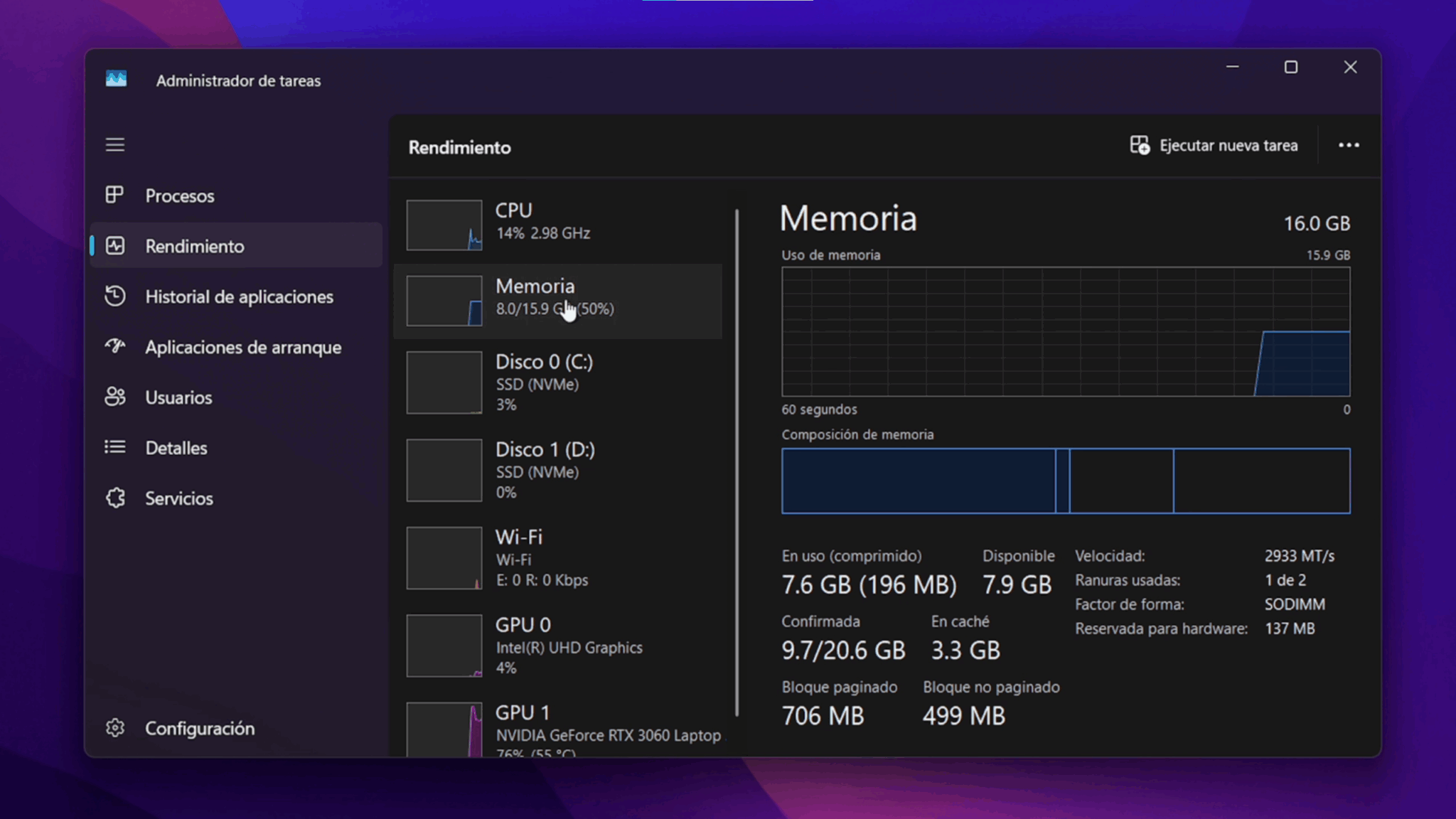This screenshot has width=1456, height=819.
Task: Switch to Aplicaciones de arranque label
Action: pos(243,347)
